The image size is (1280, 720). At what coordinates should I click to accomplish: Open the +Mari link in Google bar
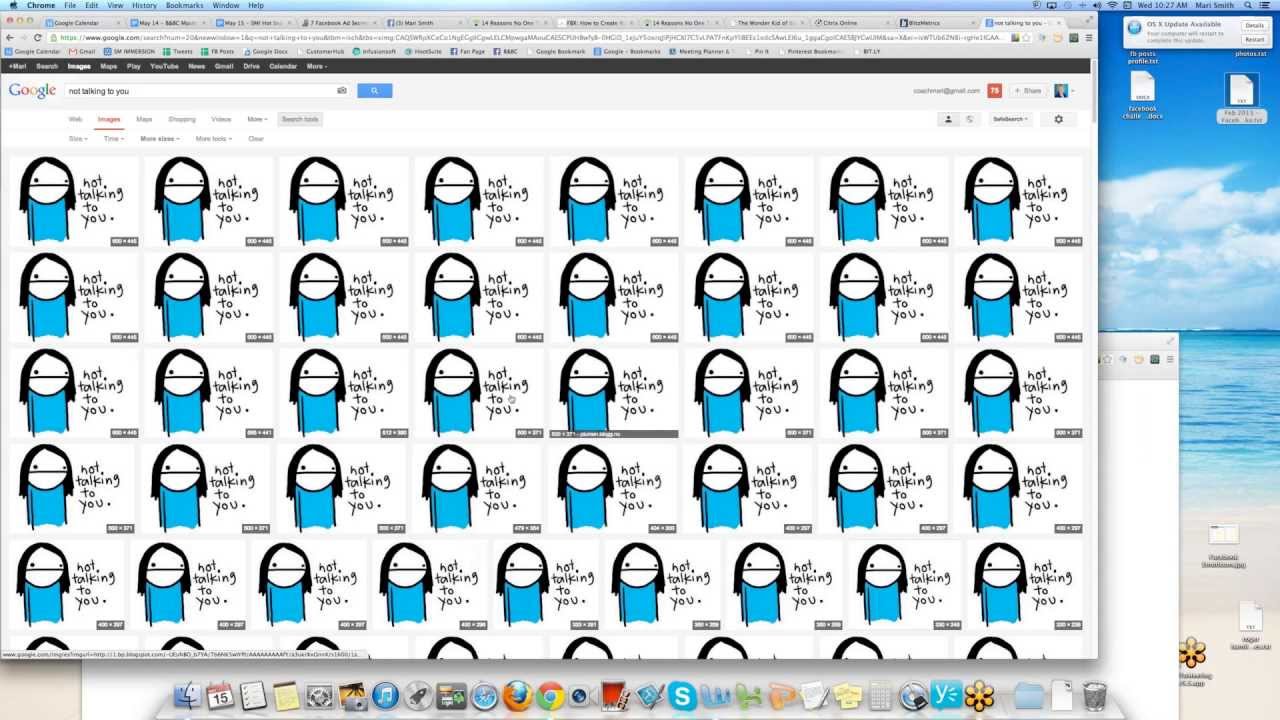point(17,66)
